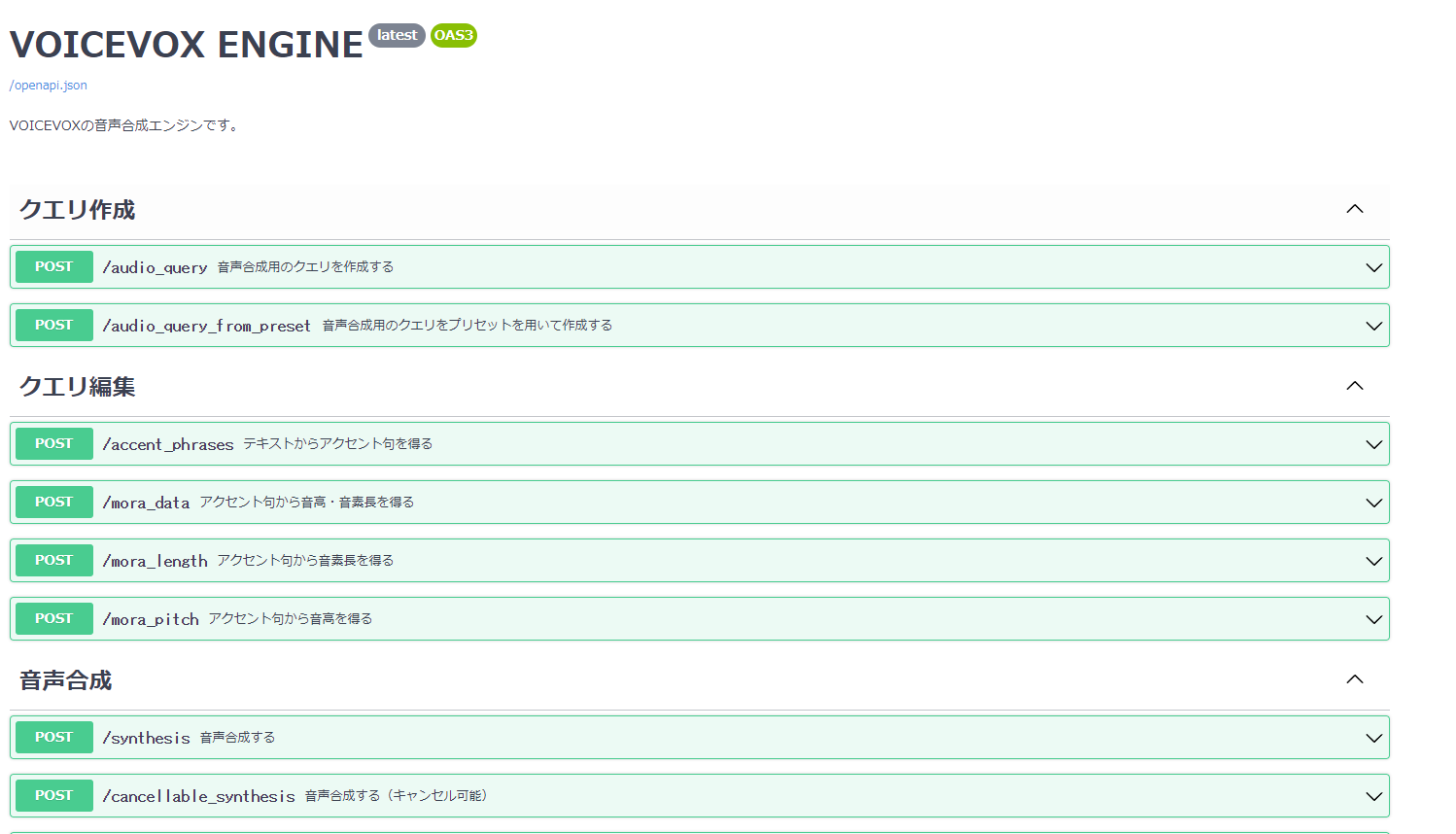The image size is (1456, 834).
Task: Expand the /audio_query endpoint chevron
Action: click(1373, 266)
